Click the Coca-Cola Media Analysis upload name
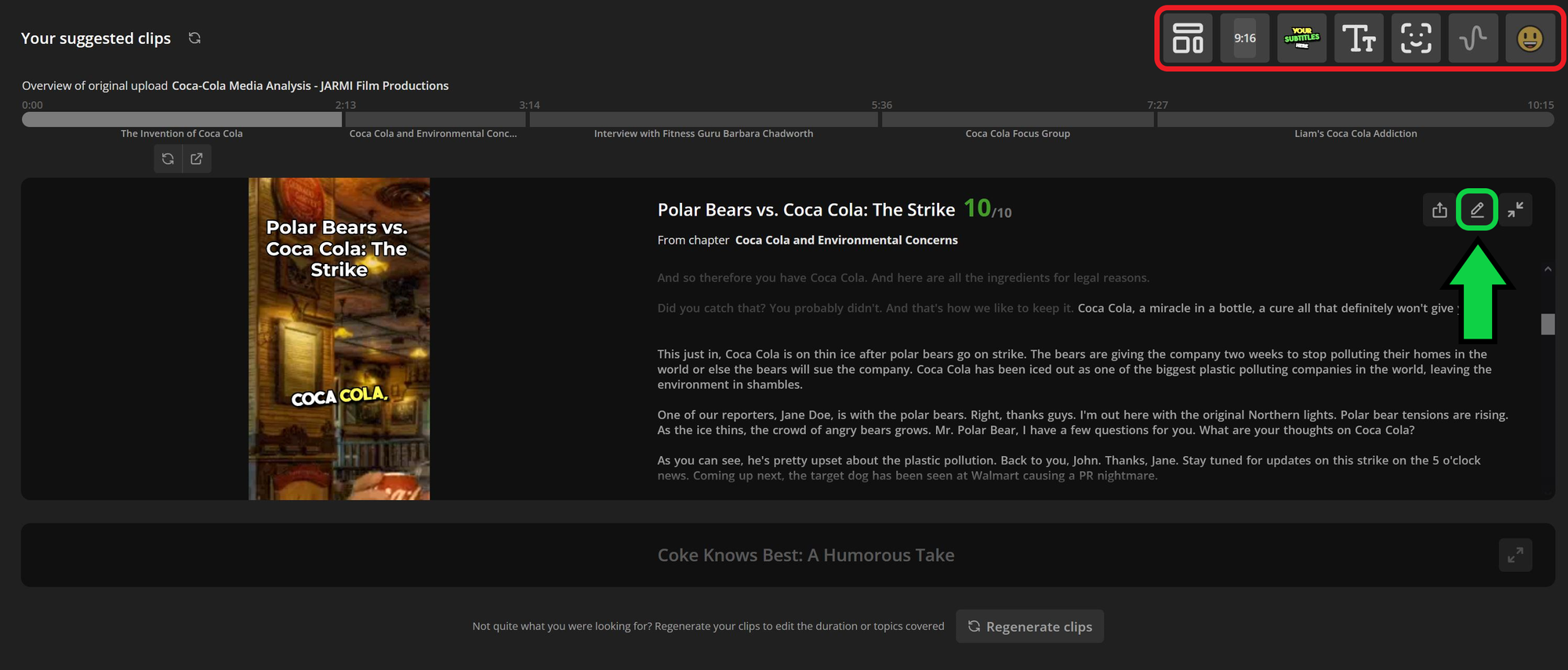 pyautogui.click(x=310, y=85)
